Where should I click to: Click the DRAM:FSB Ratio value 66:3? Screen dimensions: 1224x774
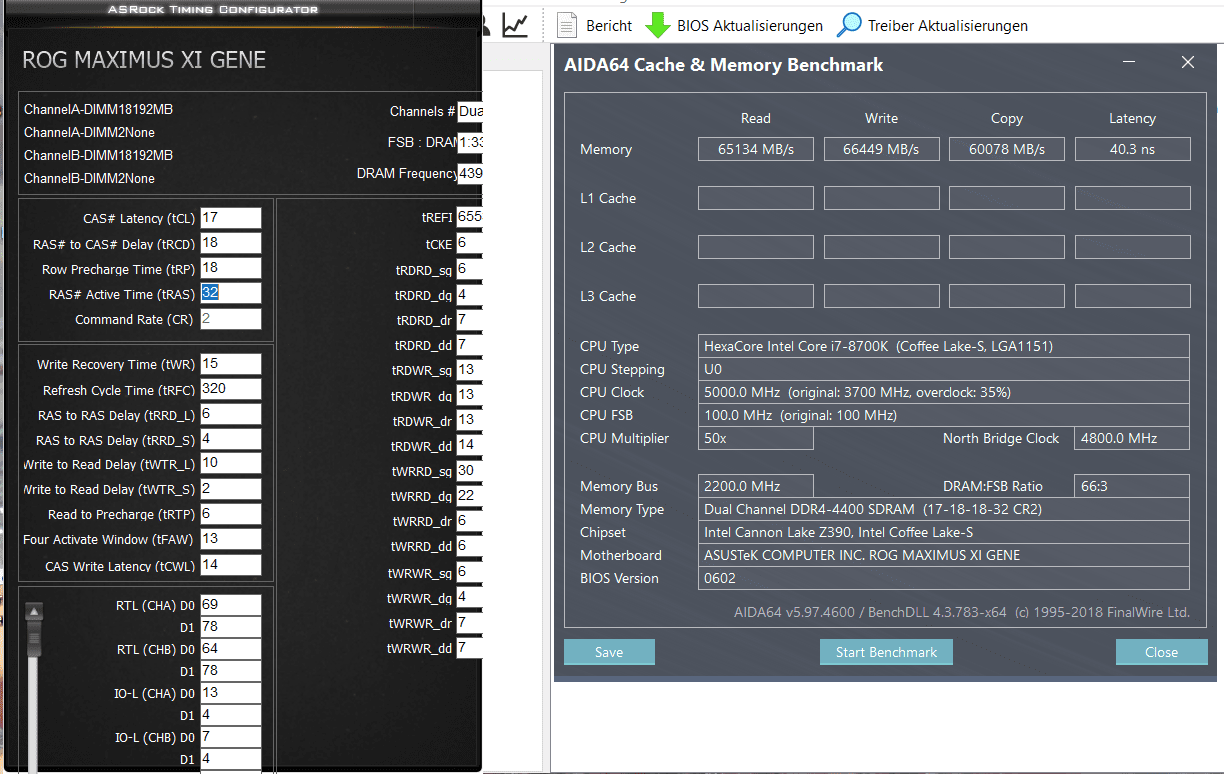click(x=1132, y=486)
